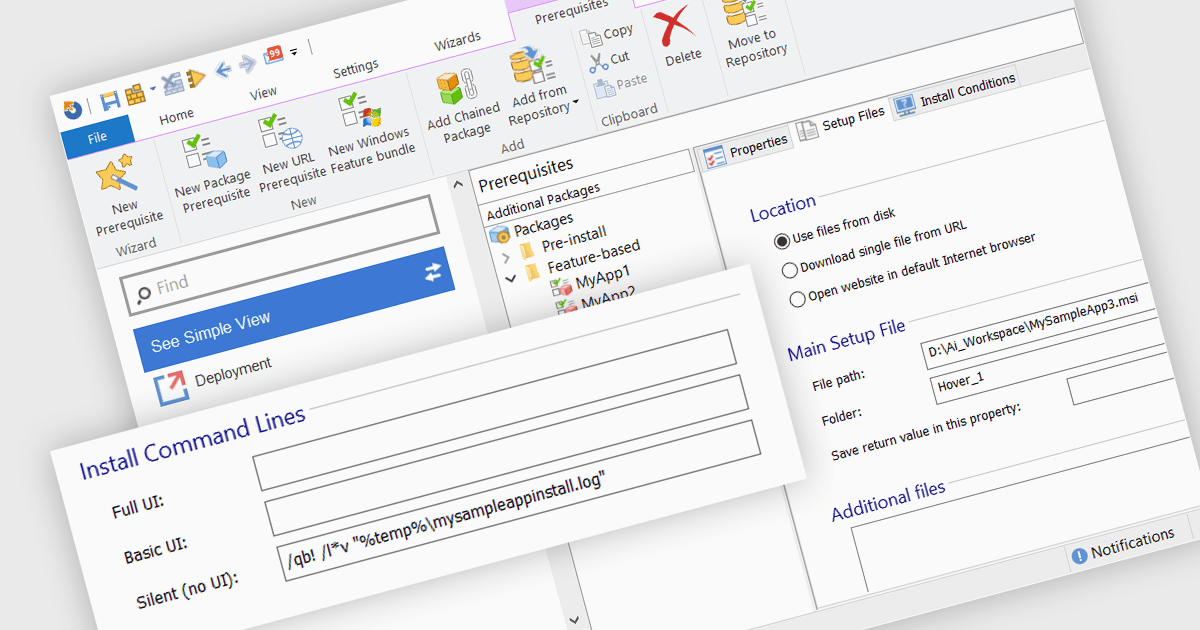
Task: Click the scroll down arrow of the left pane
Action: pos(573,619)
